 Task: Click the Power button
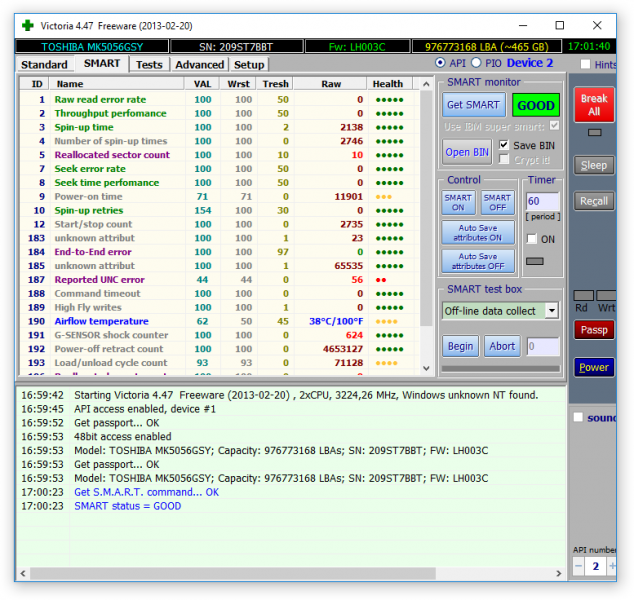(x=594, y=367)
